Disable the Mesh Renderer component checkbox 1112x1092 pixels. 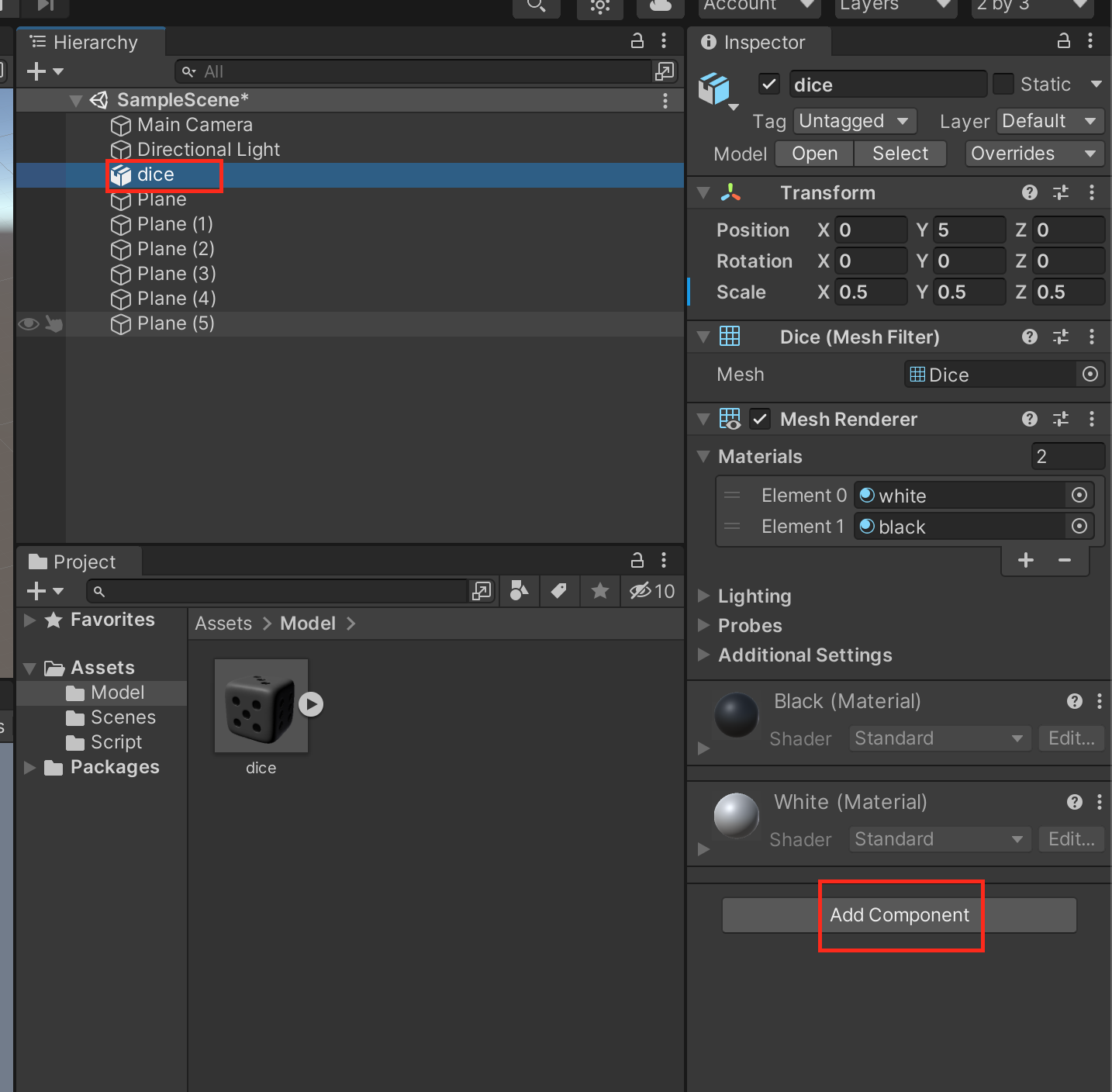pyautogui.click(x=760, y=419)
